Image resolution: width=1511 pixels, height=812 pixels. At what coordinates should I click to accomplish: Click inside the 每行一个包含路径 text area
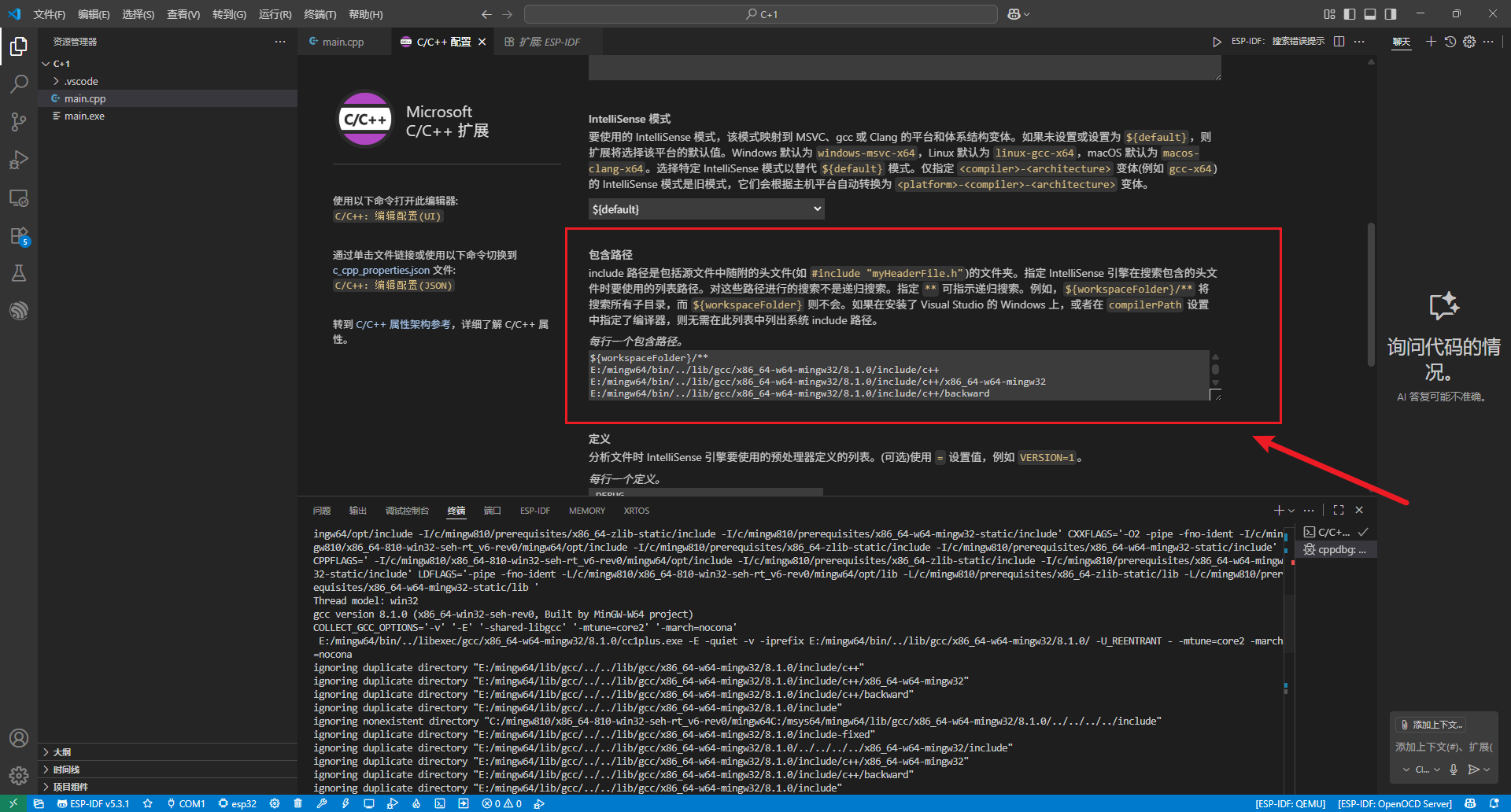point(897,375)
